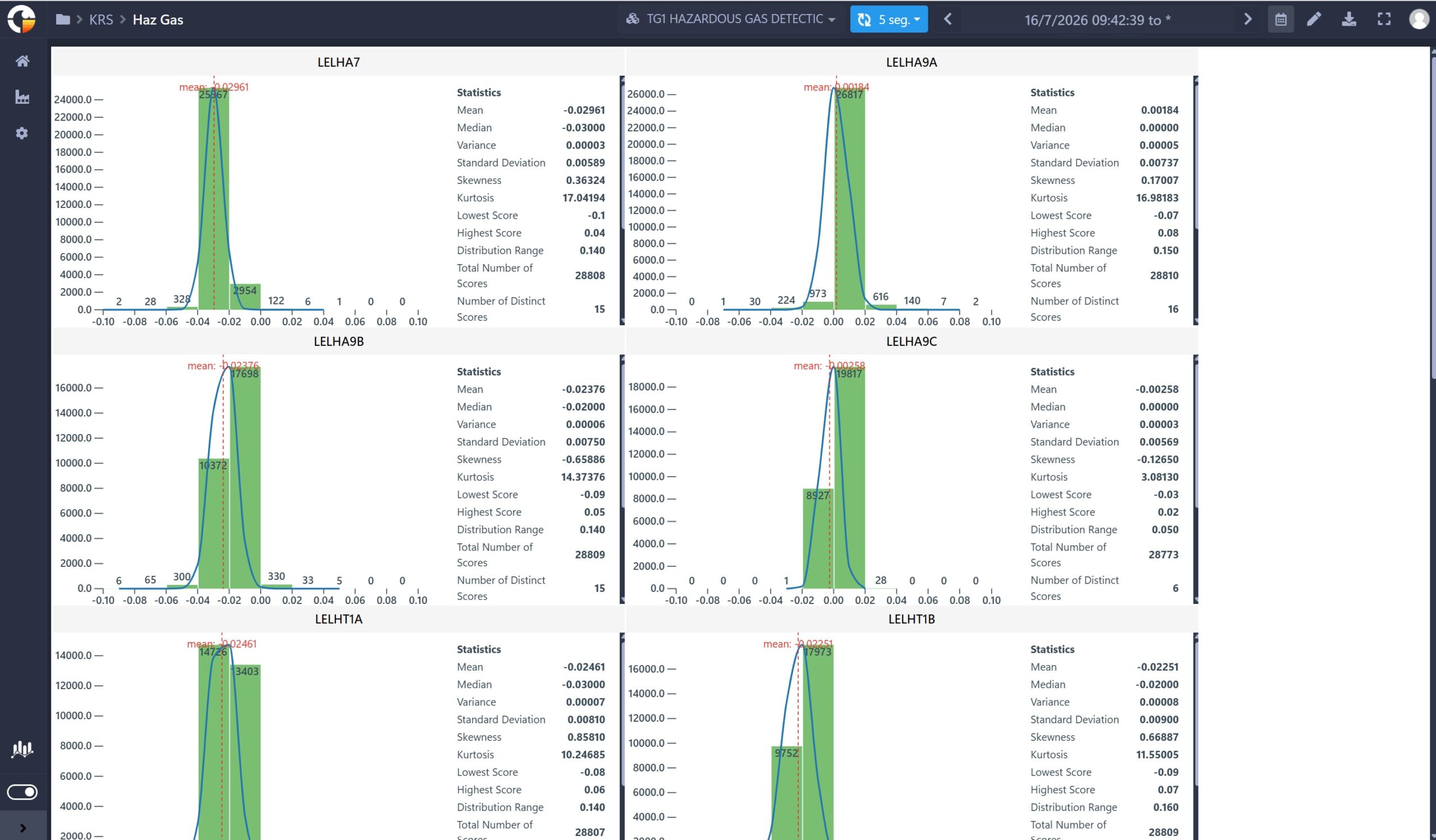Open the TG1 HAZARDOUS GAS DETECTIC dropdown
This screenshot has height=840, width=1436.
[x=731, y=19]
